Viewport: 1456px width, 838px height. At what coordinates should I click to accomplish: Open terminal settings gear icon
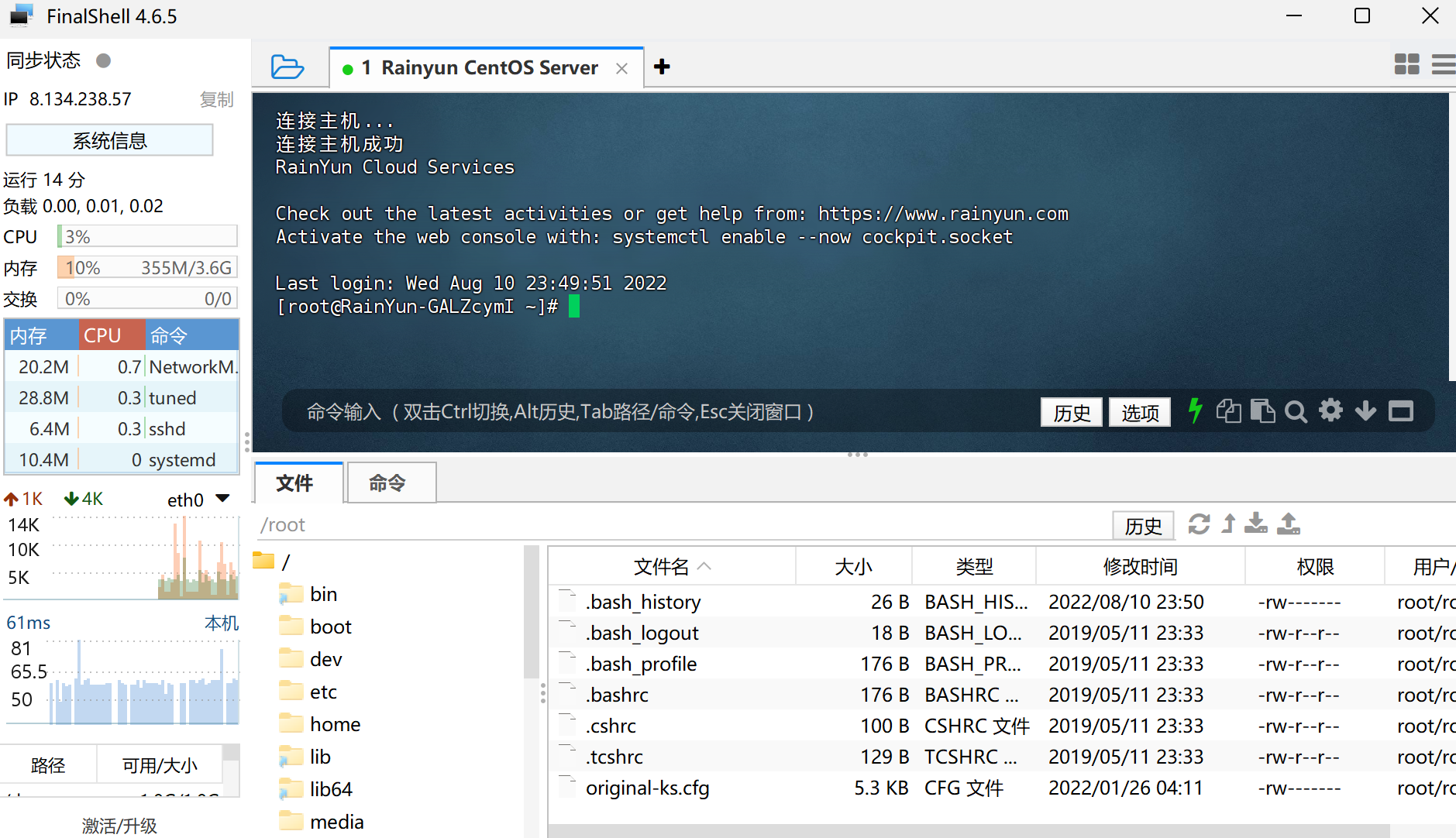point(1330,410)
